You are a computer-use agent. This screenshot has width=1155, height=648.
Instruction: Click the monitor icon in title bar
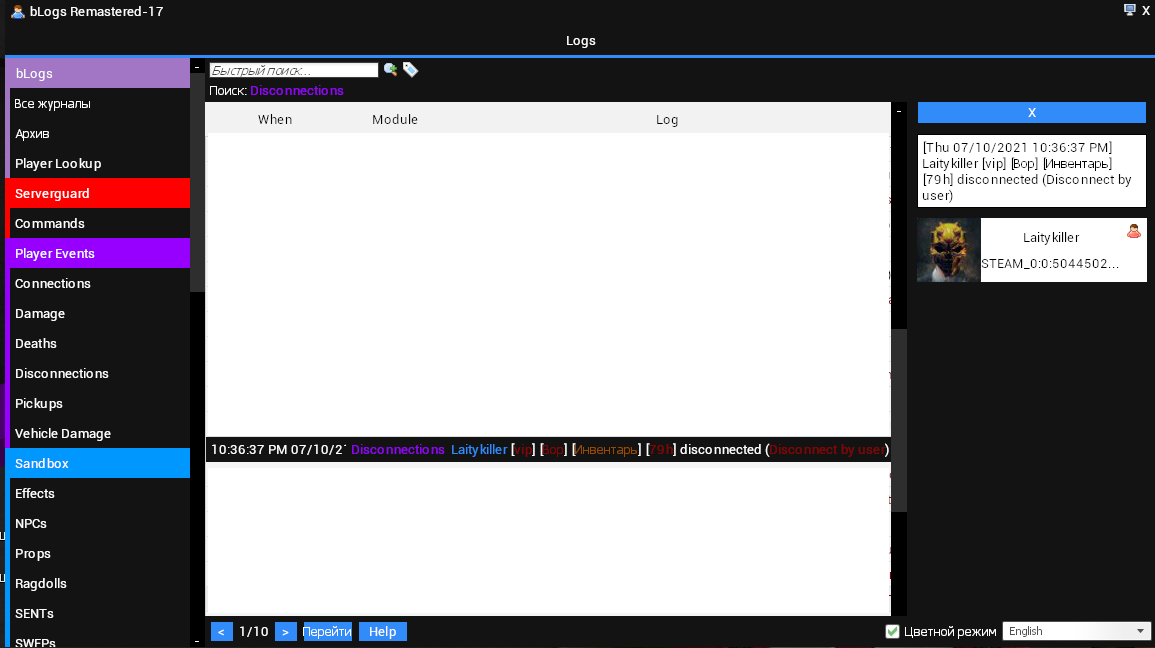[x=1130, y=10]
